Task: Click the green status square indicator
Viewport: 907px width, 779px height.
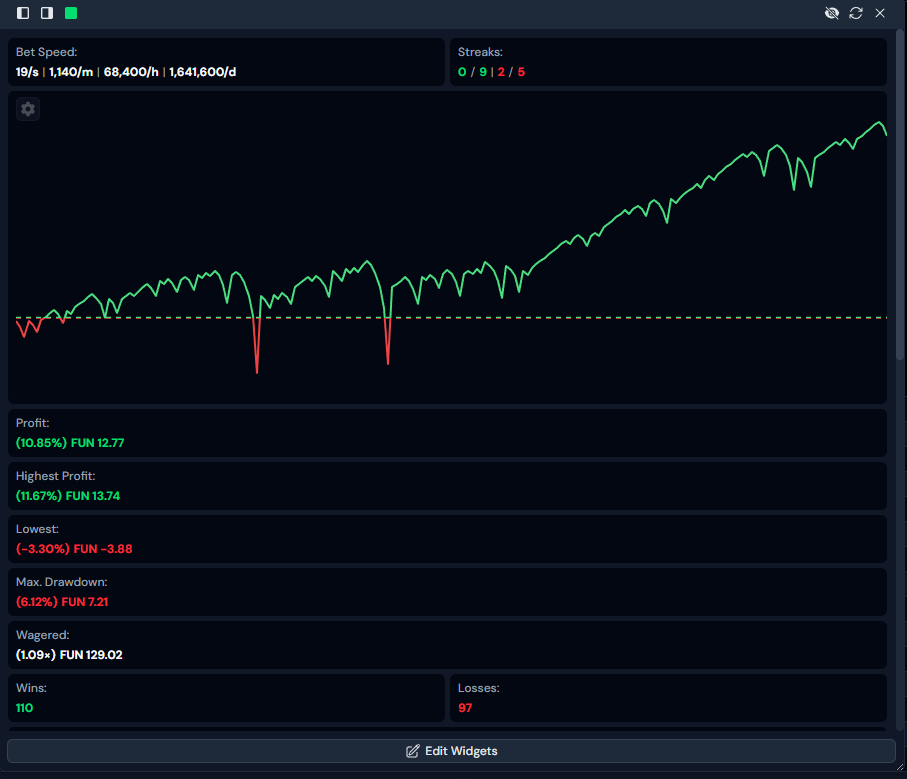Action: 71,13
